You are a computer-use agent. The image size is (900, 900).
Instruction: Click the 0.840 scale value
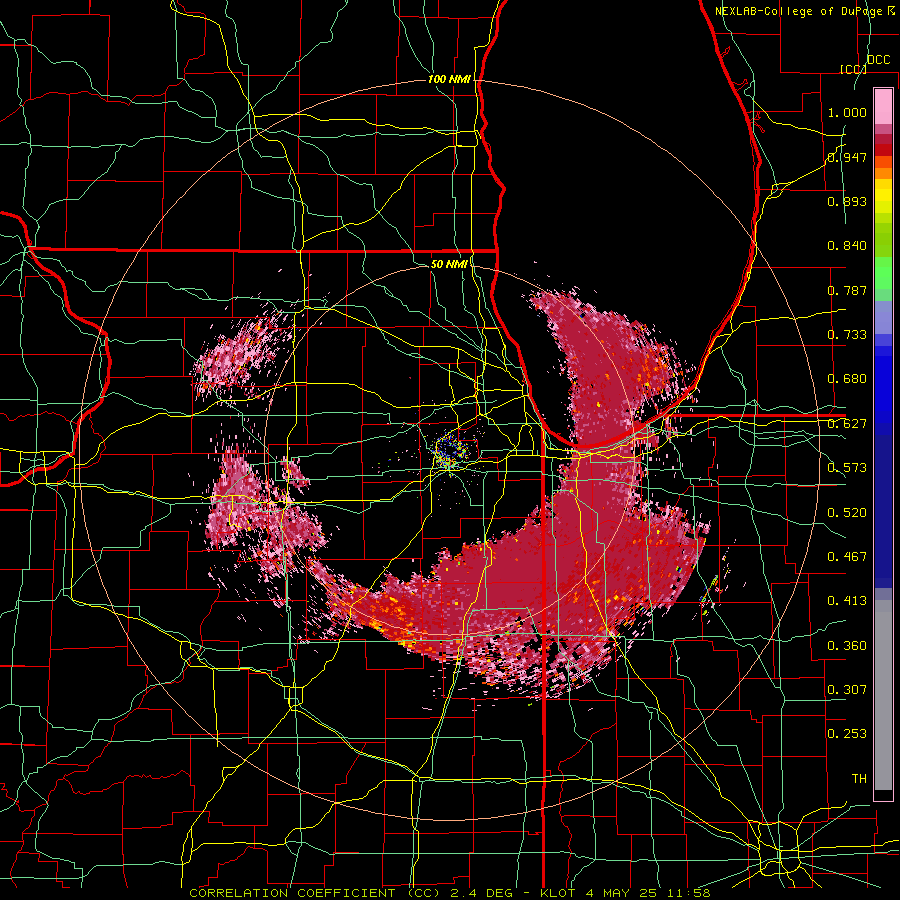point(847,246)
